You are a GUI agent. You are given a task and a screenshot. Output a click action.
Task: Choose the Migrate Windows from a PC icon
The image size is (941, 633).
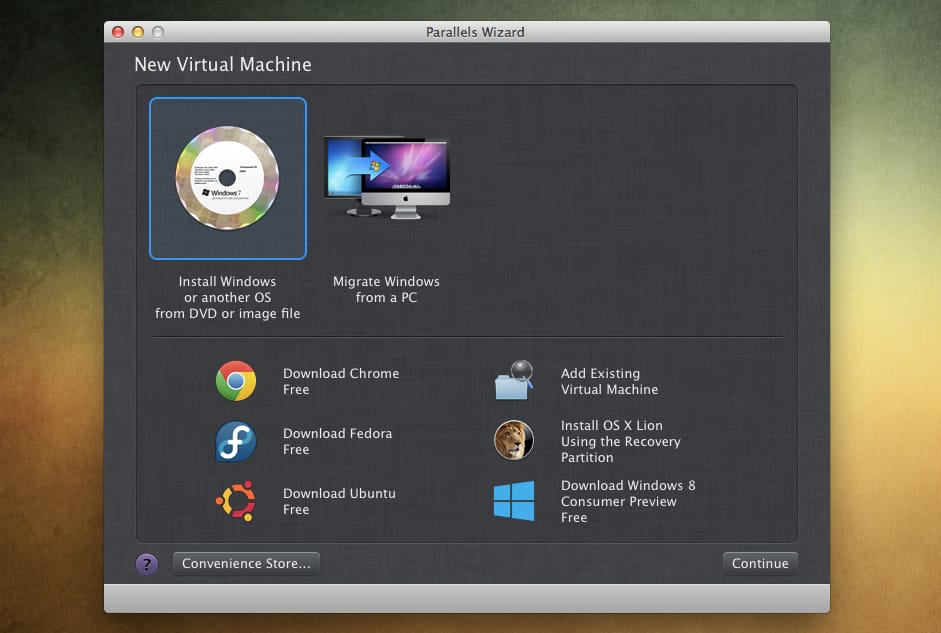(x=386, y=178)
